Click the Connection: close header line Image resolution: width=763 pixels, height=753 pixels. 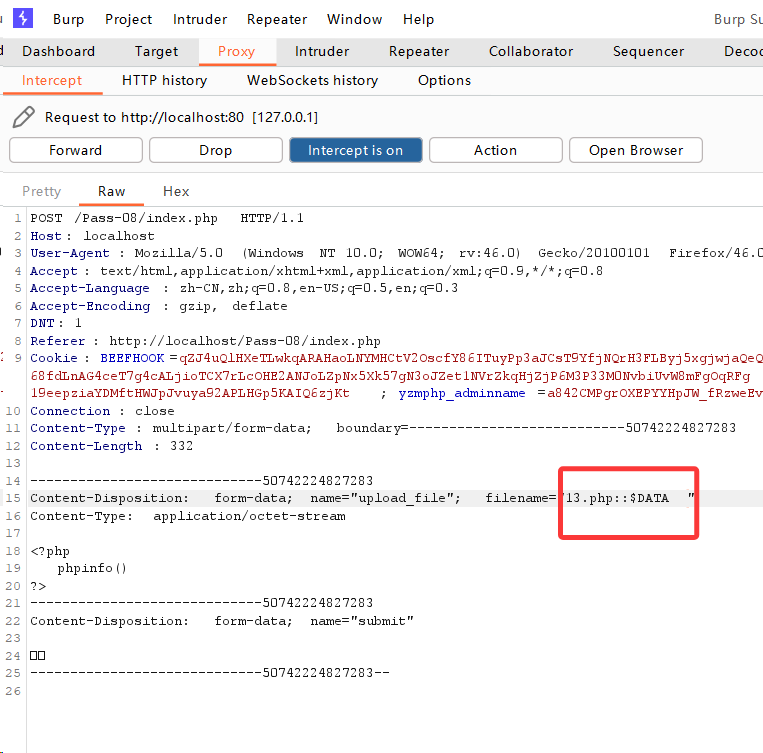coord(102,411)
